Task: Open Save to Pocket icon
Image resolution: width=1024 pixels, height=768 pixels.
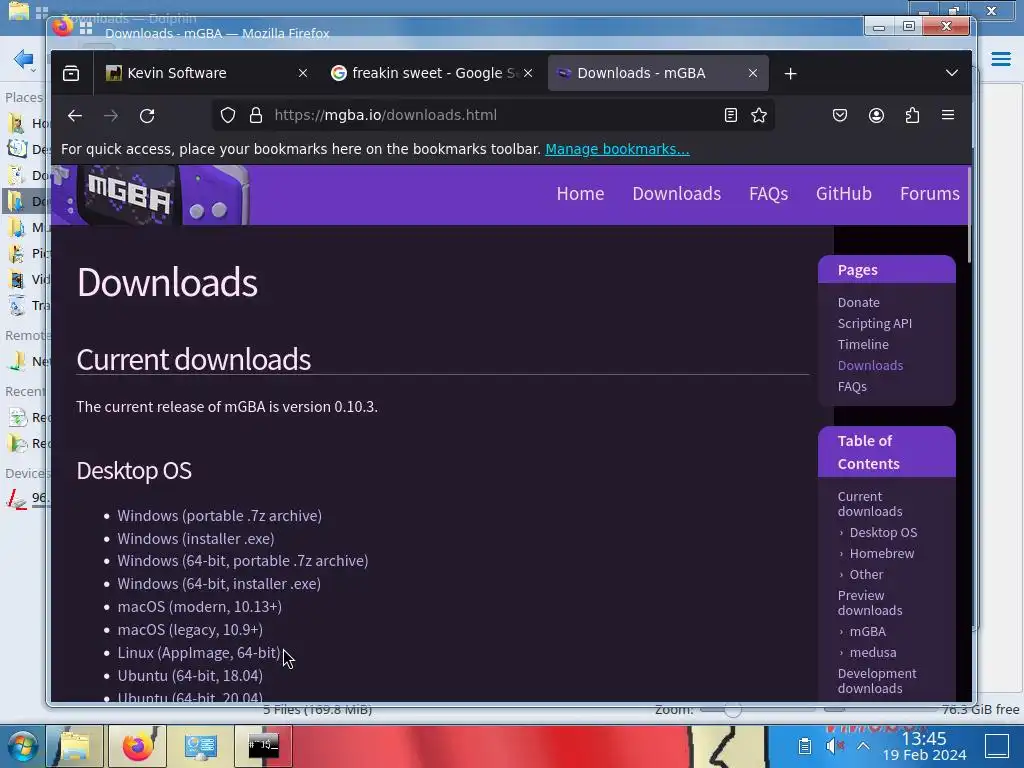Action: point(840,116)
